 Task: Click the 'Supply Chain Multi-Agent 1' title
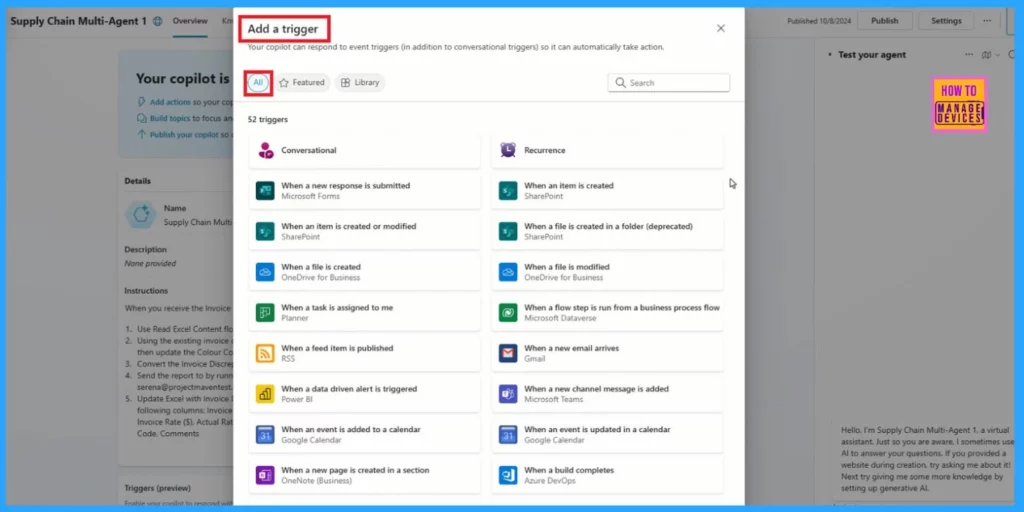click(x=79, y=21)
